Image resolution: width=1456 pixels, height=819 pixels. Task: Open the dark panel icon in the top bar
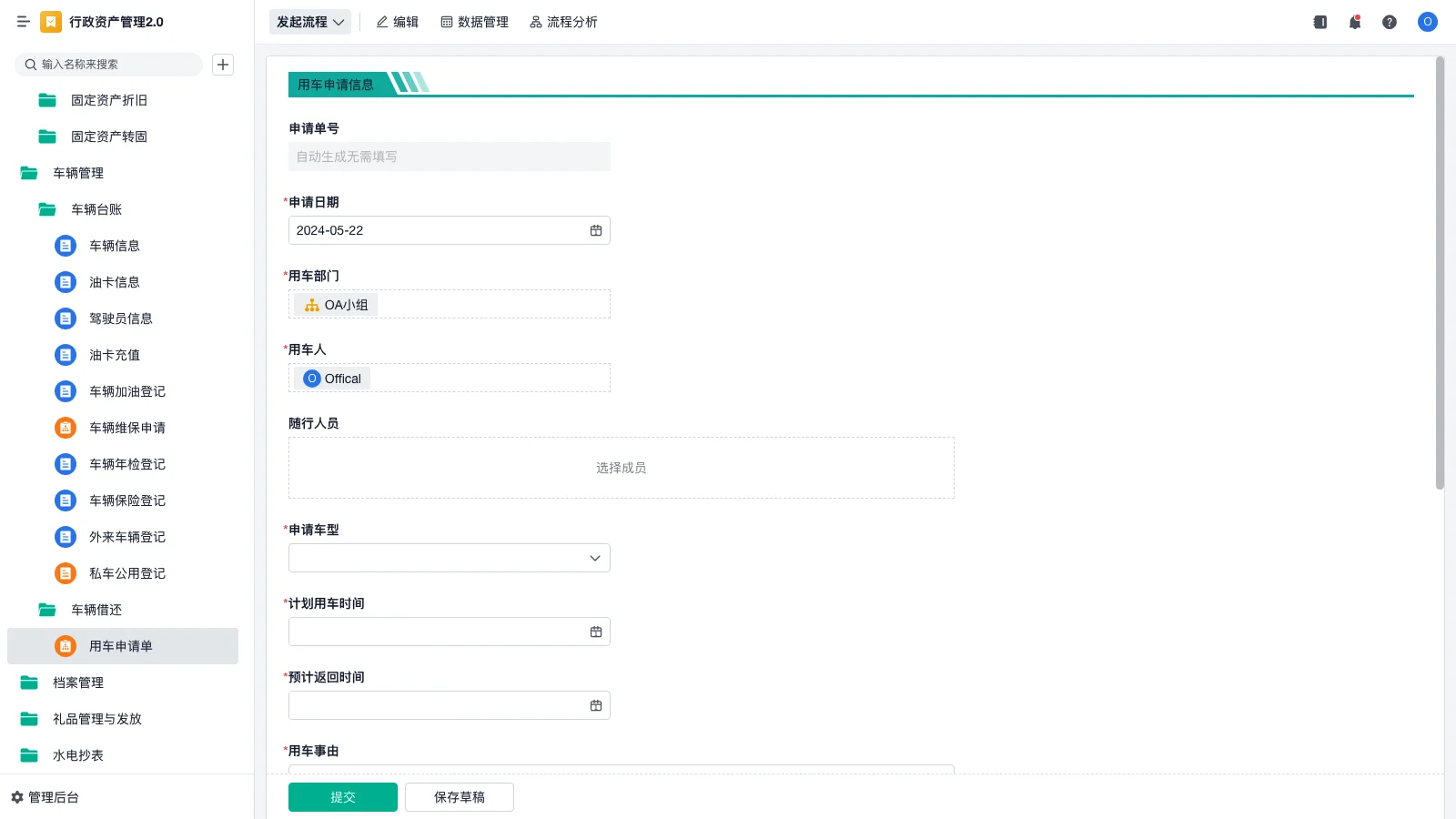(1320, 22)
